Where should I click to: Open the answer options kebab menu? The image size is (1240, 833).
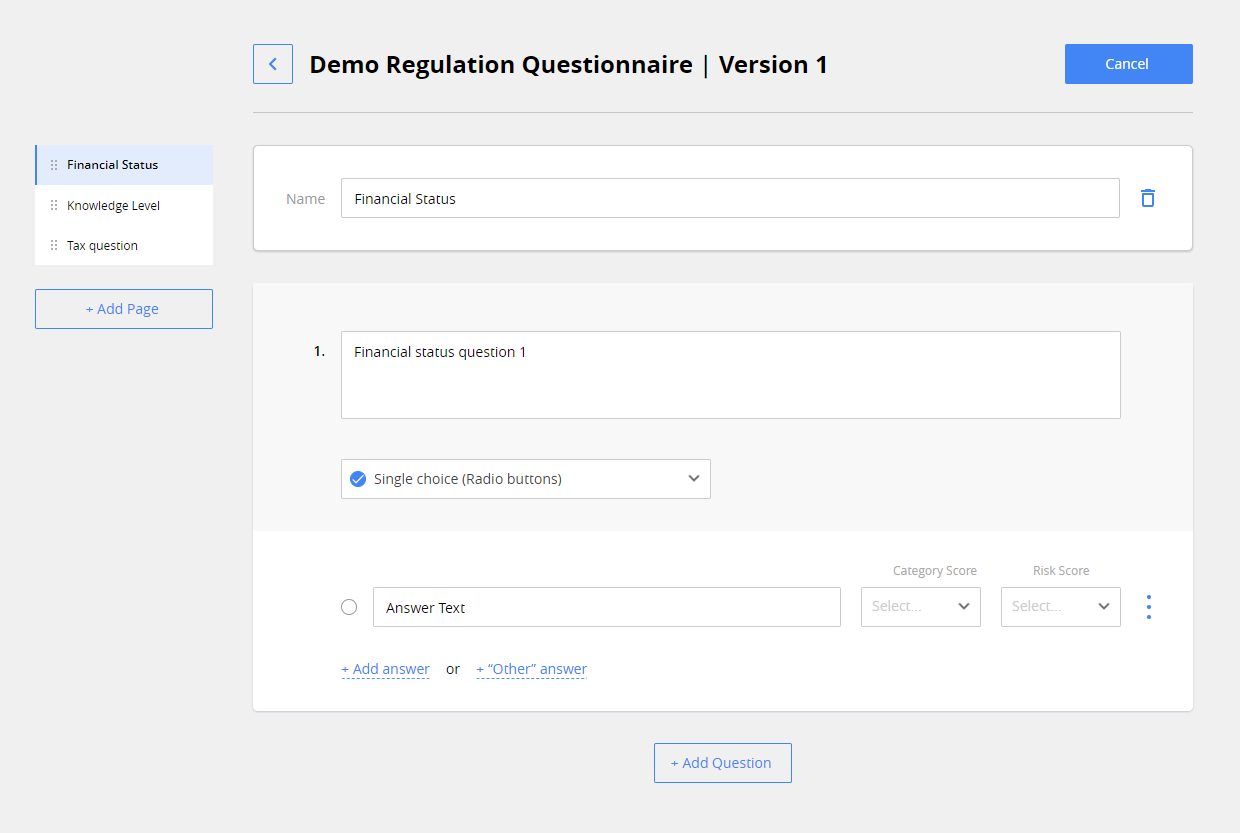(1148, 606)
